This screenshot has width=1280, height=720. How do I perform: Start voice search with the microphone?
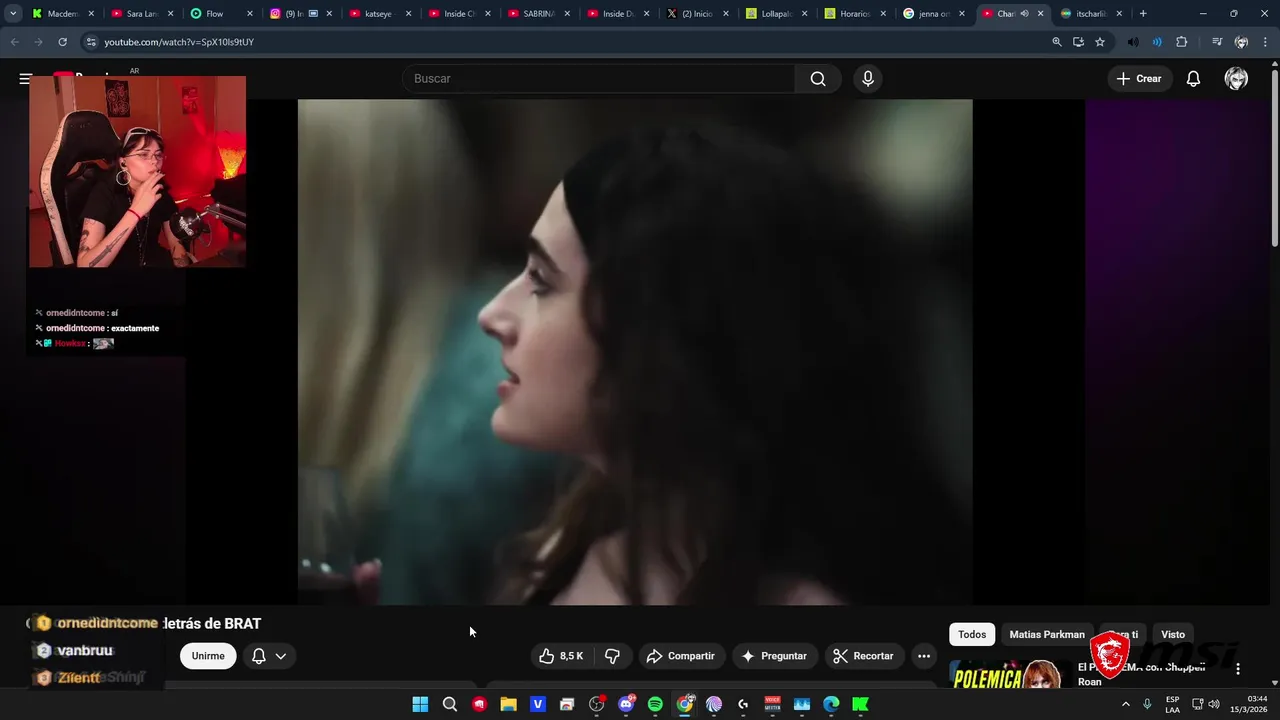(868, 79)
